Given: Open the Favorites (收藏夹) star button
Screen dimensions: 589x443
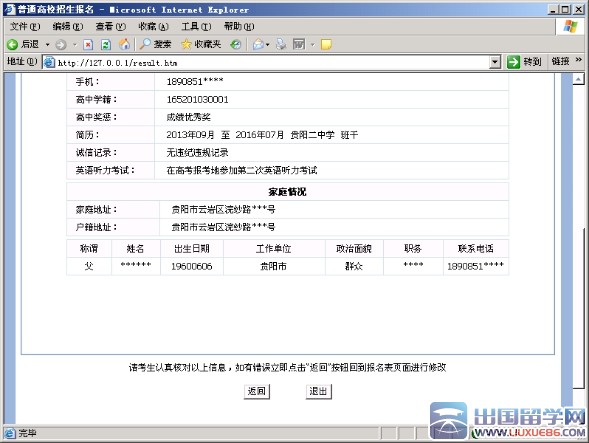Looking at the screenshot, I should point(201,44).
